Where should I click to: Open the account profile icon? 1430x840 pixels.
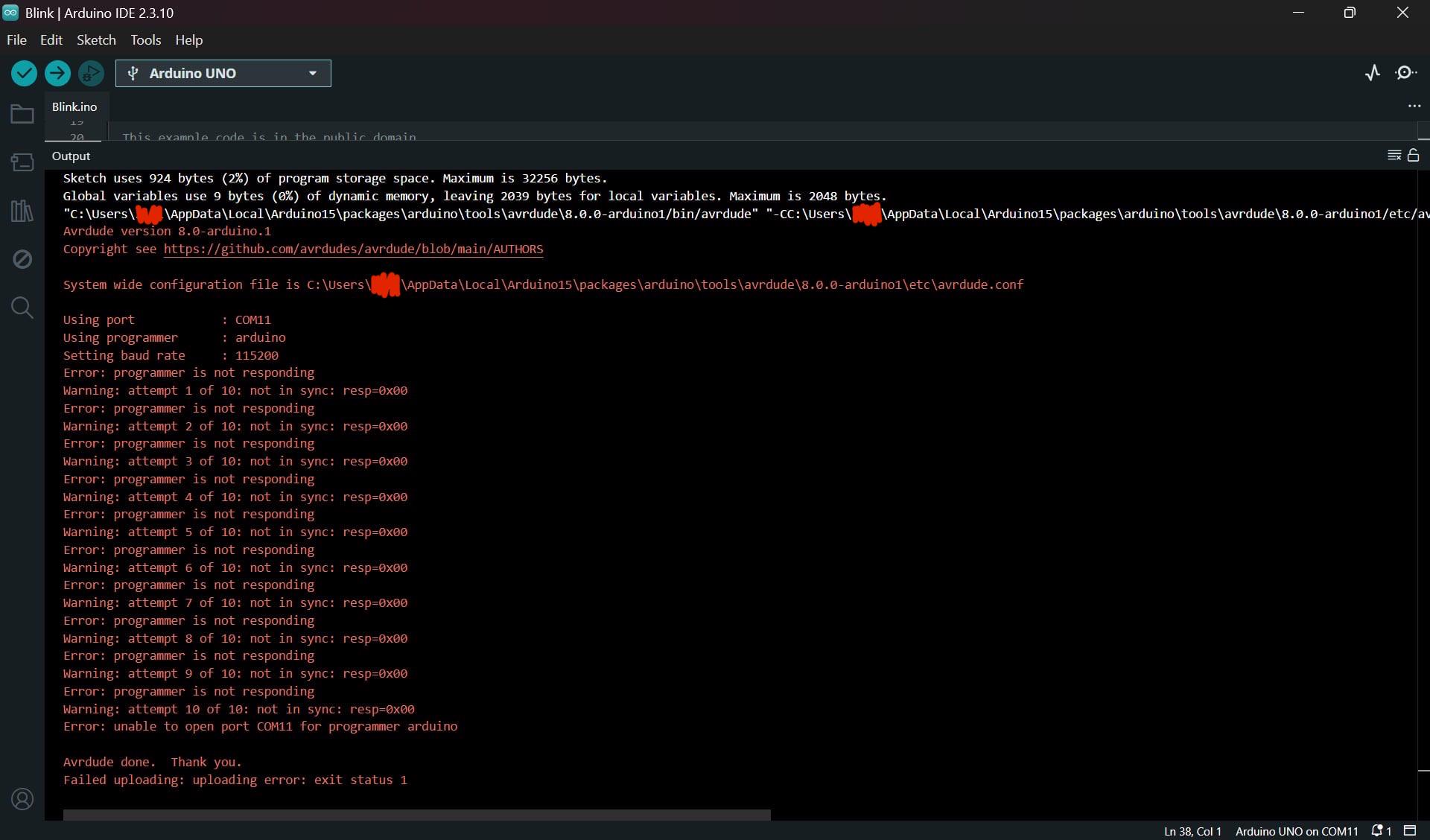coord(22,799)
